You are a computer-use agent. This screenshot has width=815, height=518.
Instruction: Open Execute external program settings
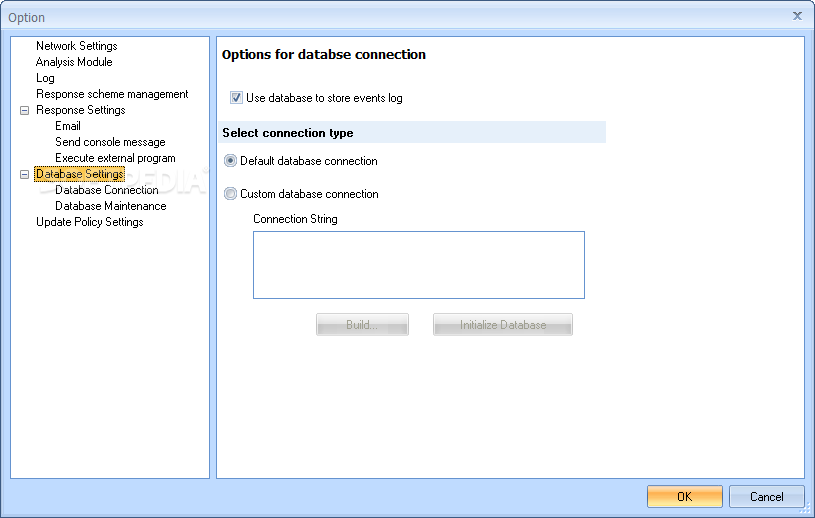115,158
